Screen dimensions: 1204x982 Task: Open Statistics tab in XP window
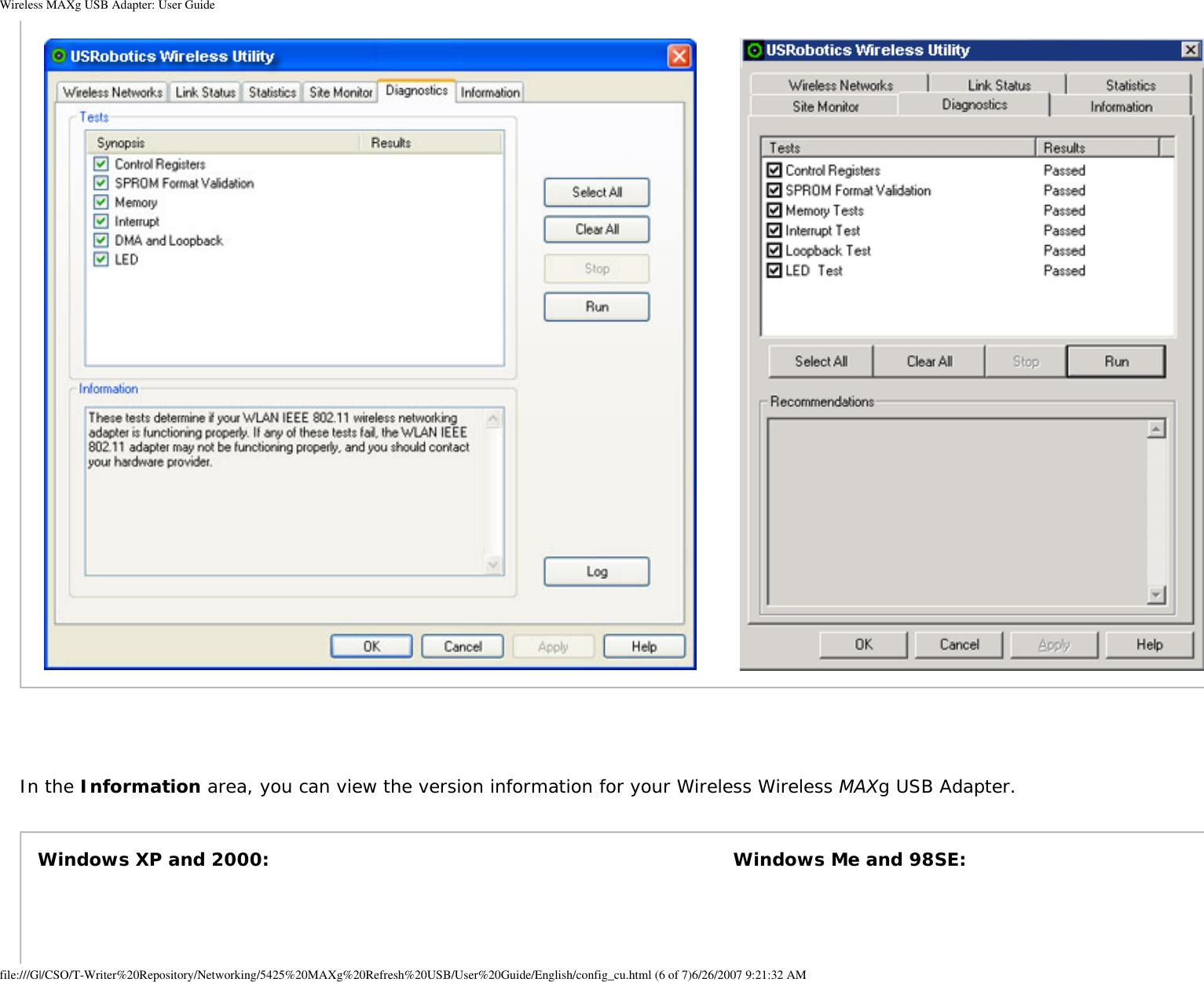pyautogui.click(x=272, y=92)
